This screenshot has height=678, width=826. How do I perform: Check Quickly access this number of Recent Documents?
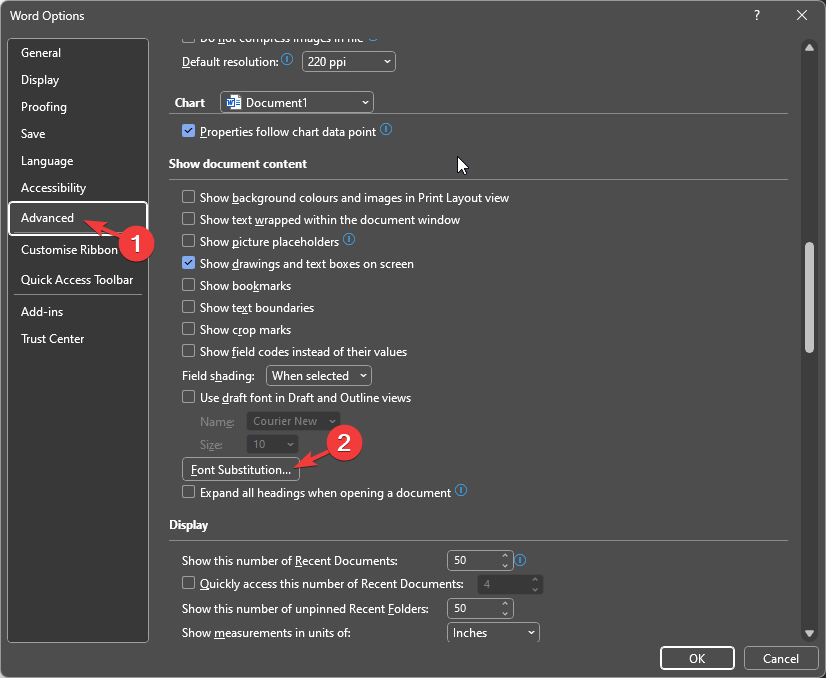tap(189, 583)
